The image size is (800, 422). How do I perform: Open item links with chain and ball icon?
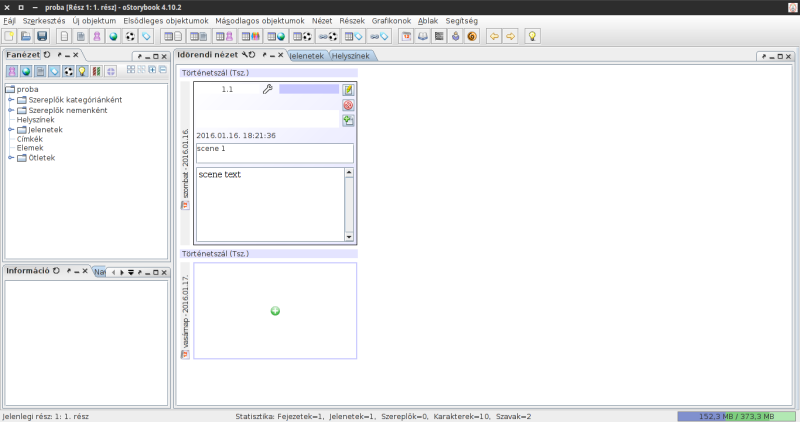pos(328,36)
